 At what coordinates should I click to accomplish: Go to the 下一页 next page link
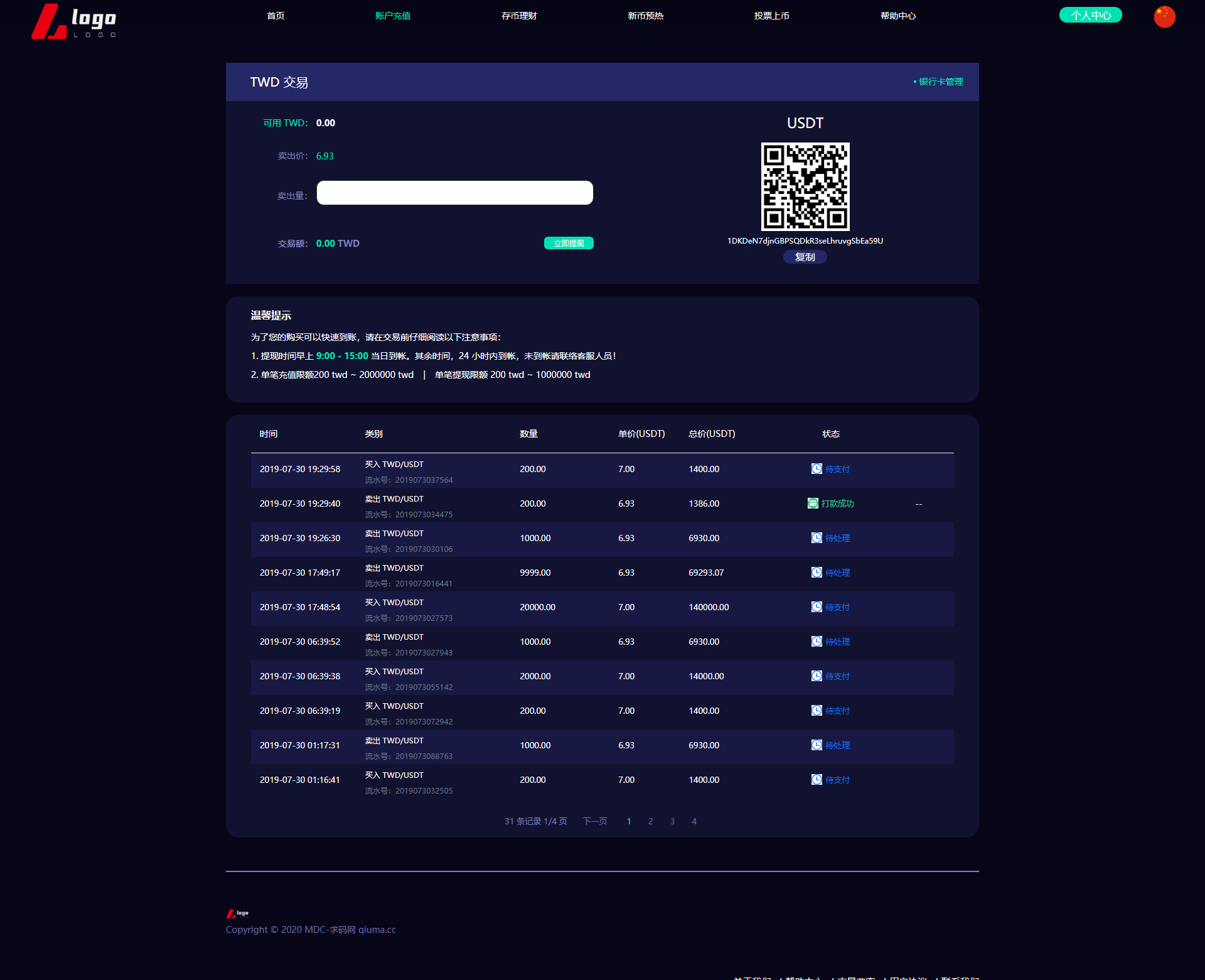[x=594, y=821]
